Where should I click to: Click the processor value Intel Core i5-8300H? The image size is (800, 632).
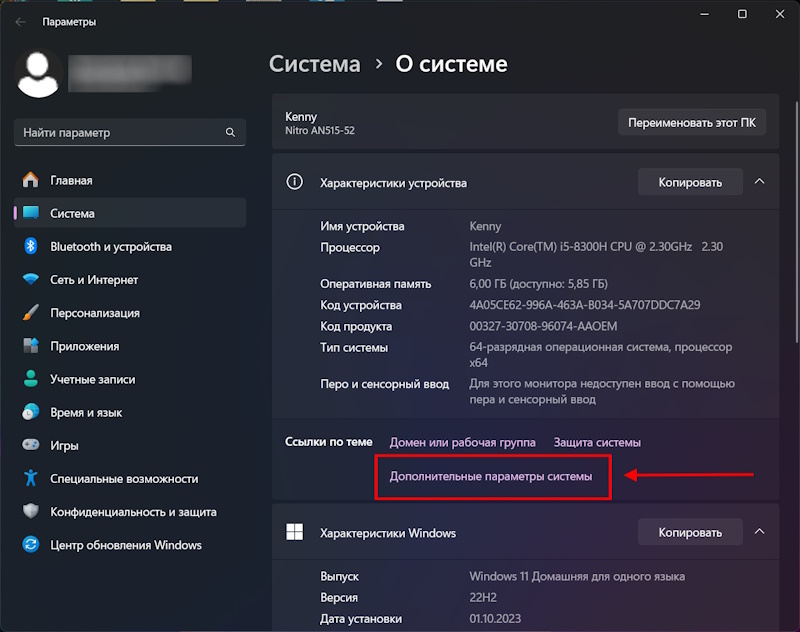coord(596,255)
